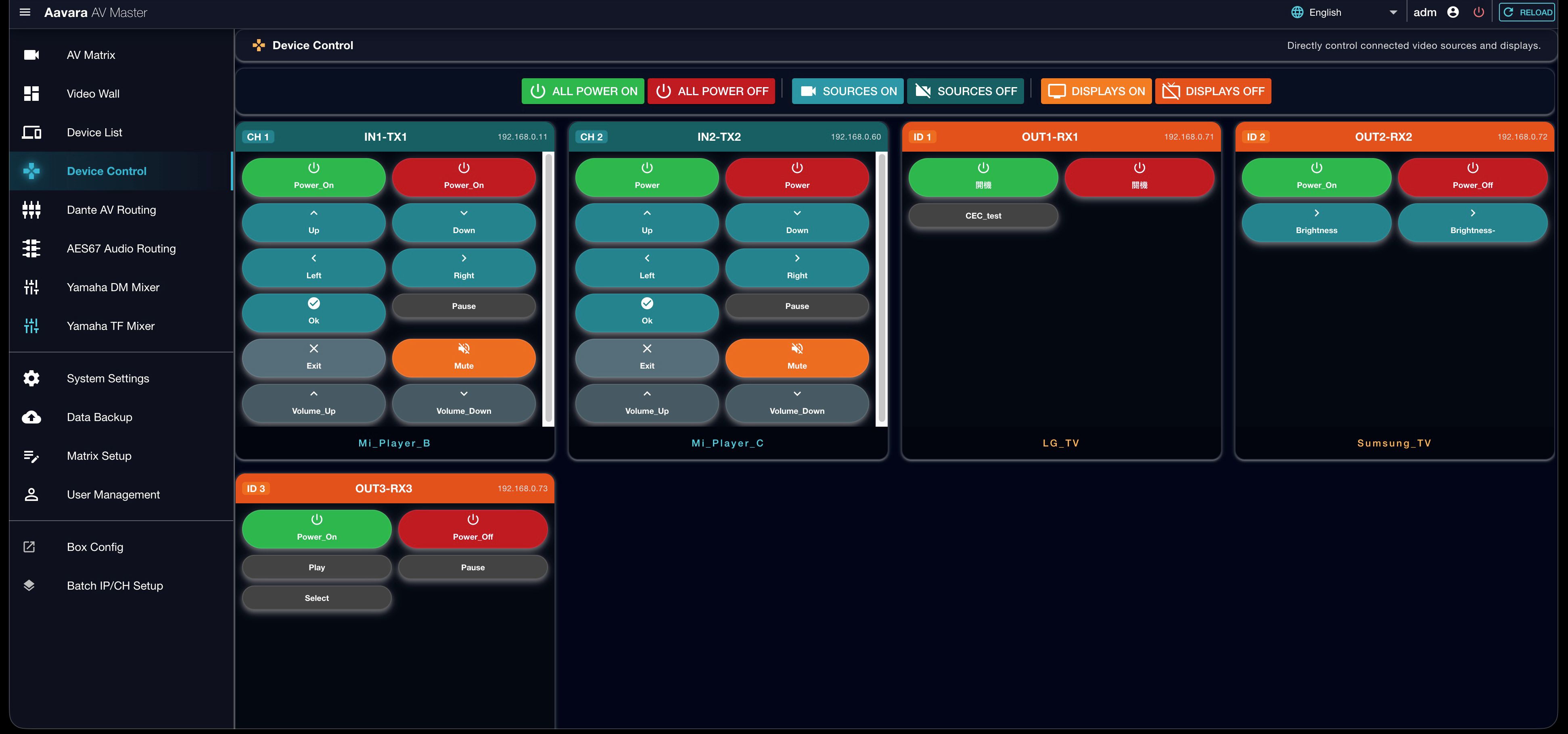1568x734 pixels.
Task: Go to Yamaha TF Mixer page
Action: 121,325
